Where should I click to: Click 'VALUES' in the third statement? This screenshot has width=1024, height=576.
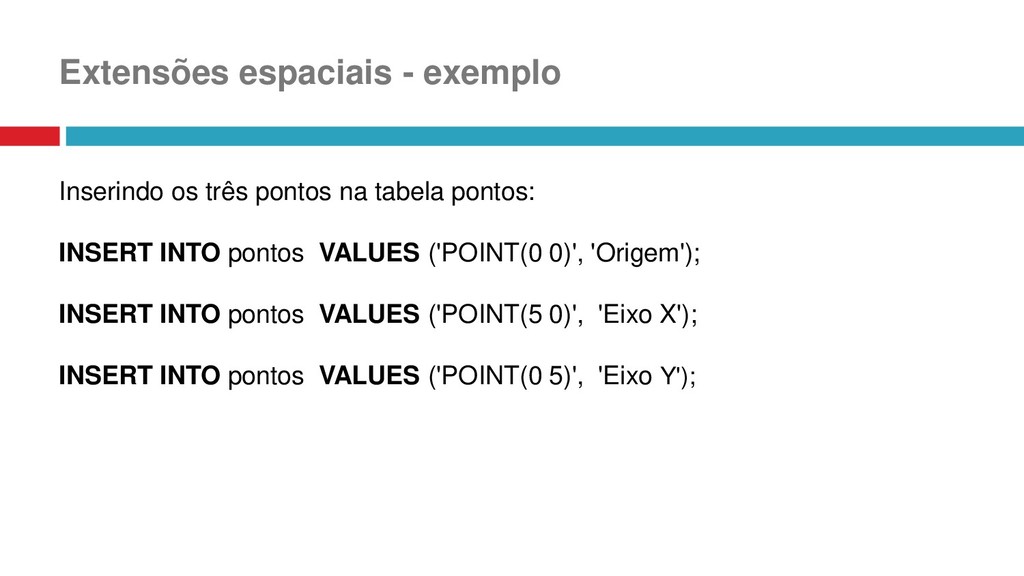[x=369, y=376]
